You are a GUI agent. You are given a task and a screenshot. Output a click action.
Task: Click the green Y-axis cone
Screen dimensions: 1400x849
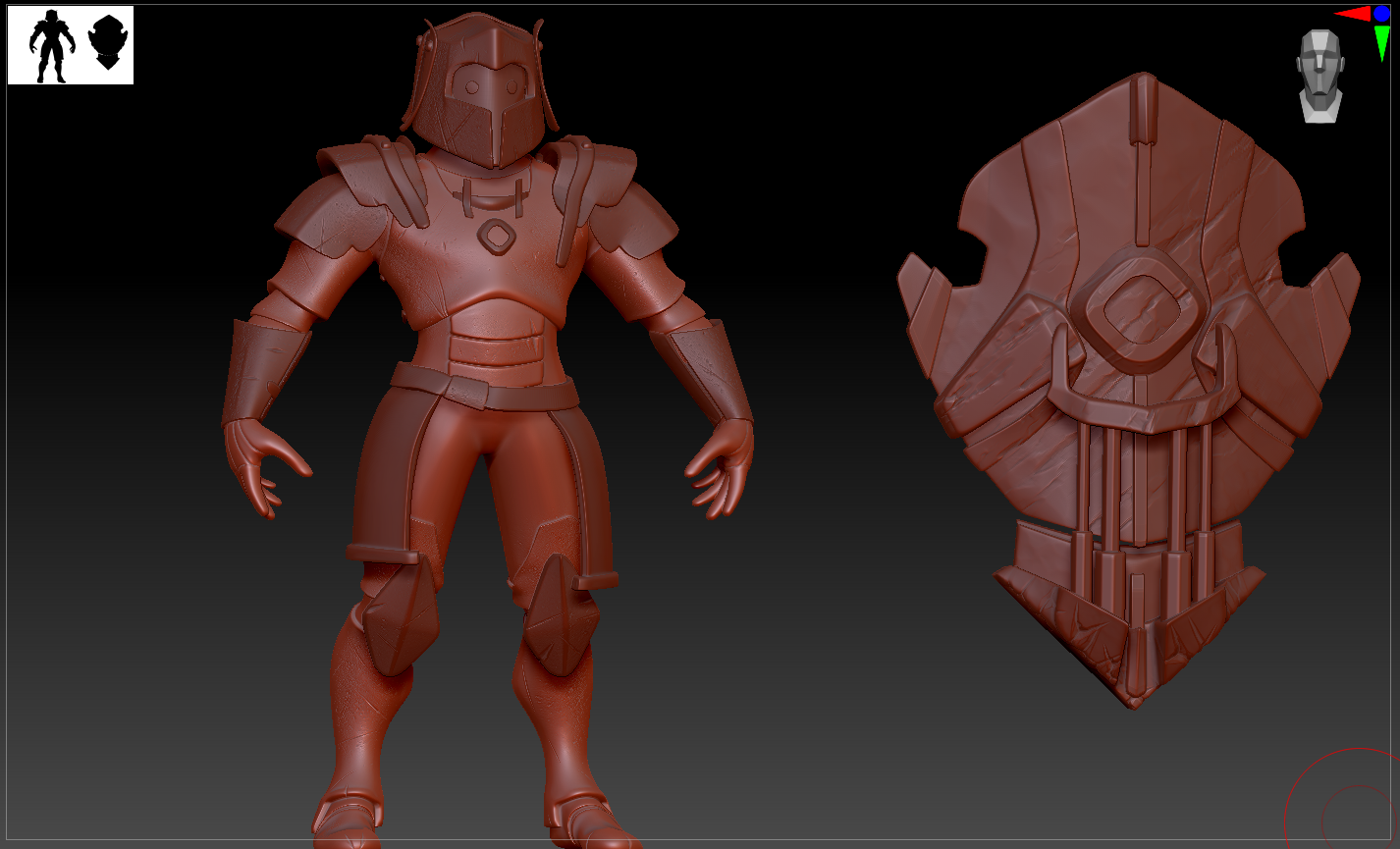(1382, 43)
